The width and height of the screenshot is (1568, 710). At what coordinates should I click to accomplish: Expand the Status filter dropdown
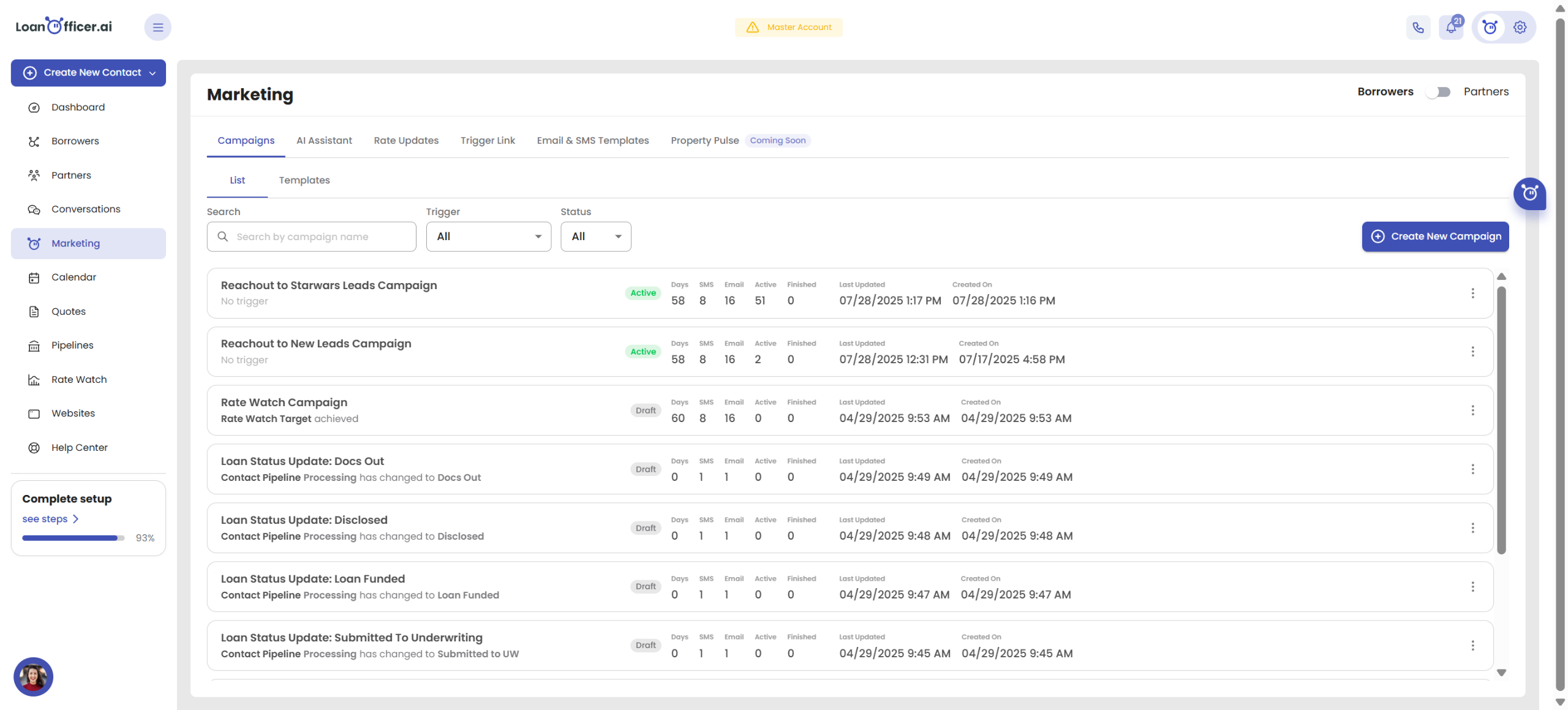[595, 236]
